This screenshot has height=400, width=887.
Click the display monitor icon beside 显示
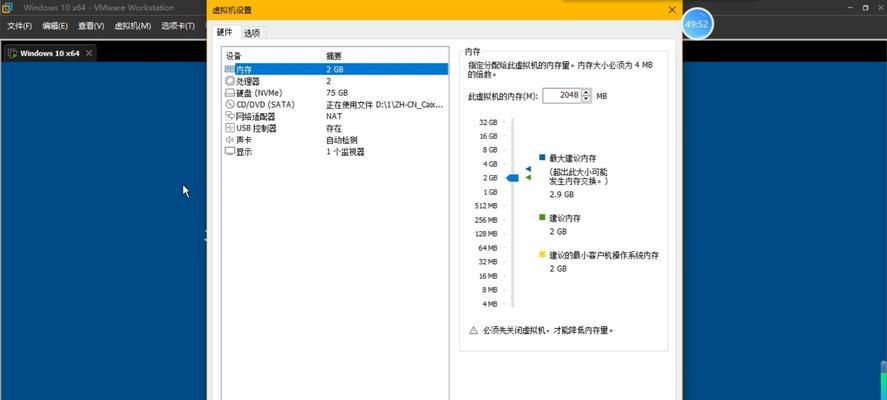pyautogui.click(x=230, y=152)
